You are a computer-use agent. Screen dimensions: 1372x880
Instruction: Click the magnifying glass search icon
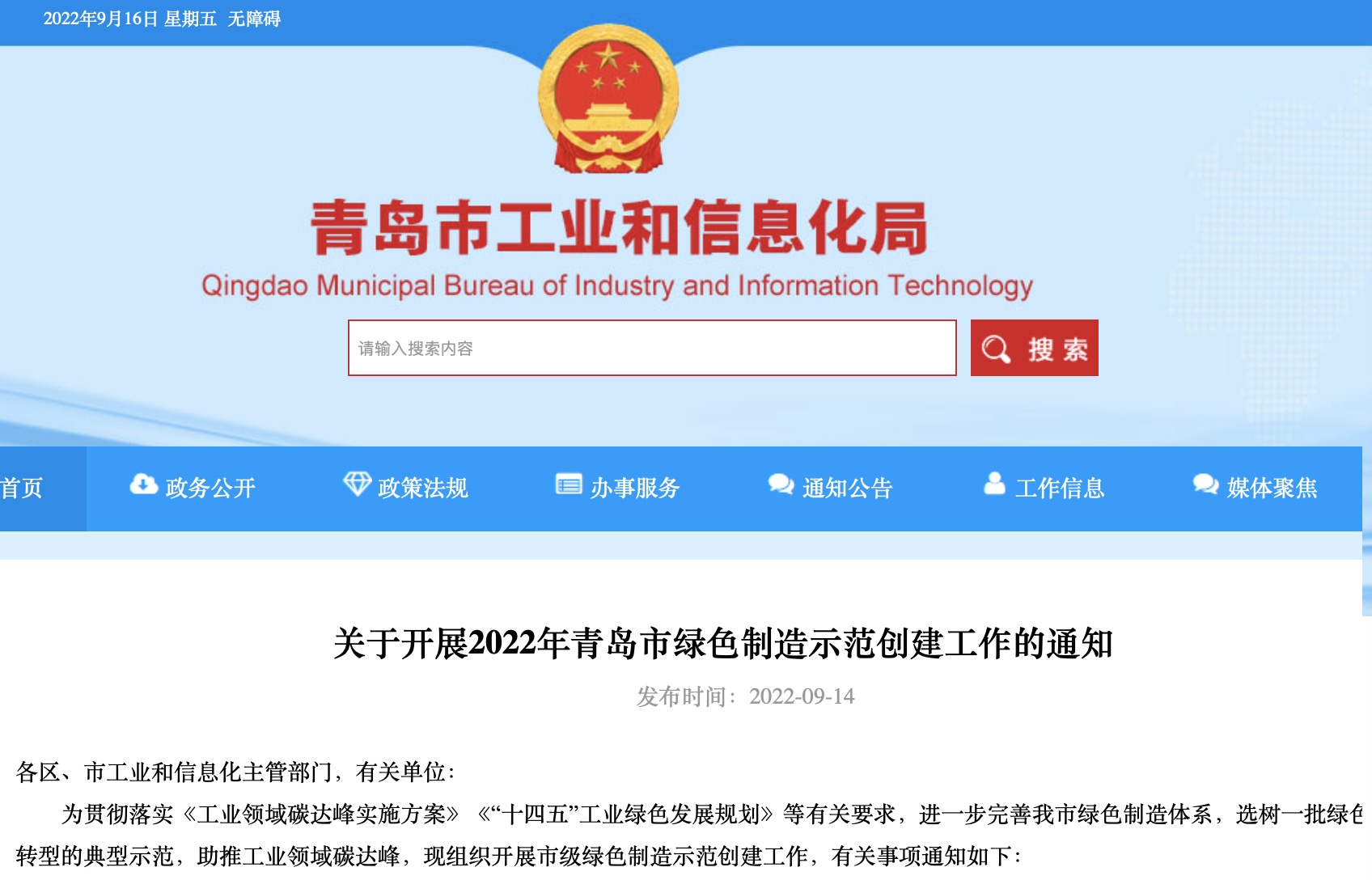996,349
